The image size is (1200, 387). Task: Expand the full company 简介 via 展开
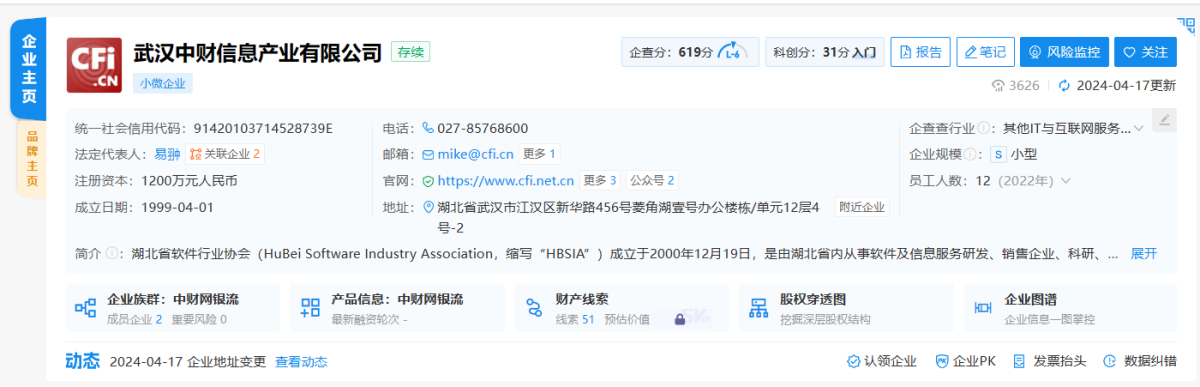click(x=1144, y=254)
